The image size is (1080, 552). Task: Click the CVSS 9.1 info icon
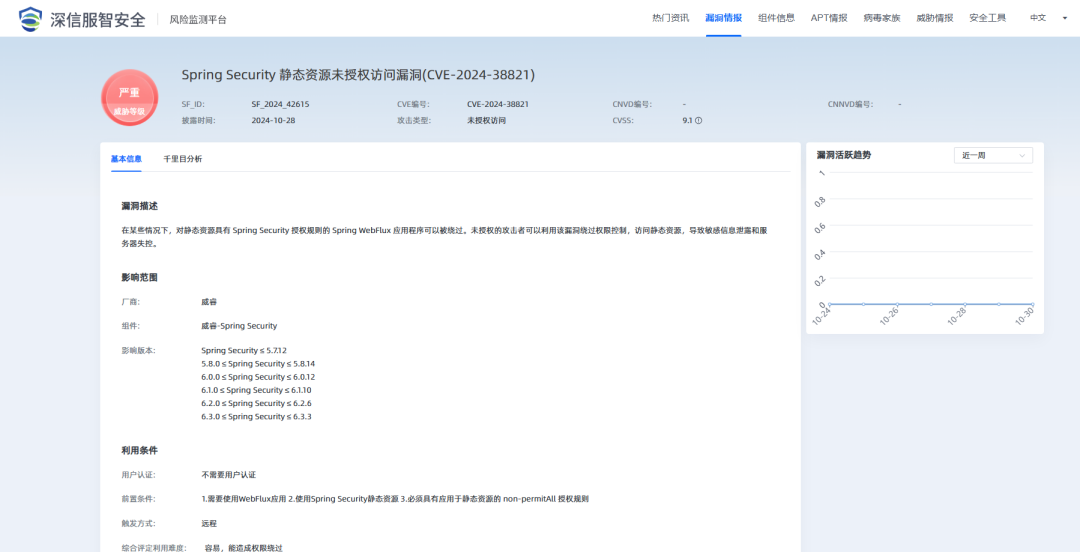point(698,121)
